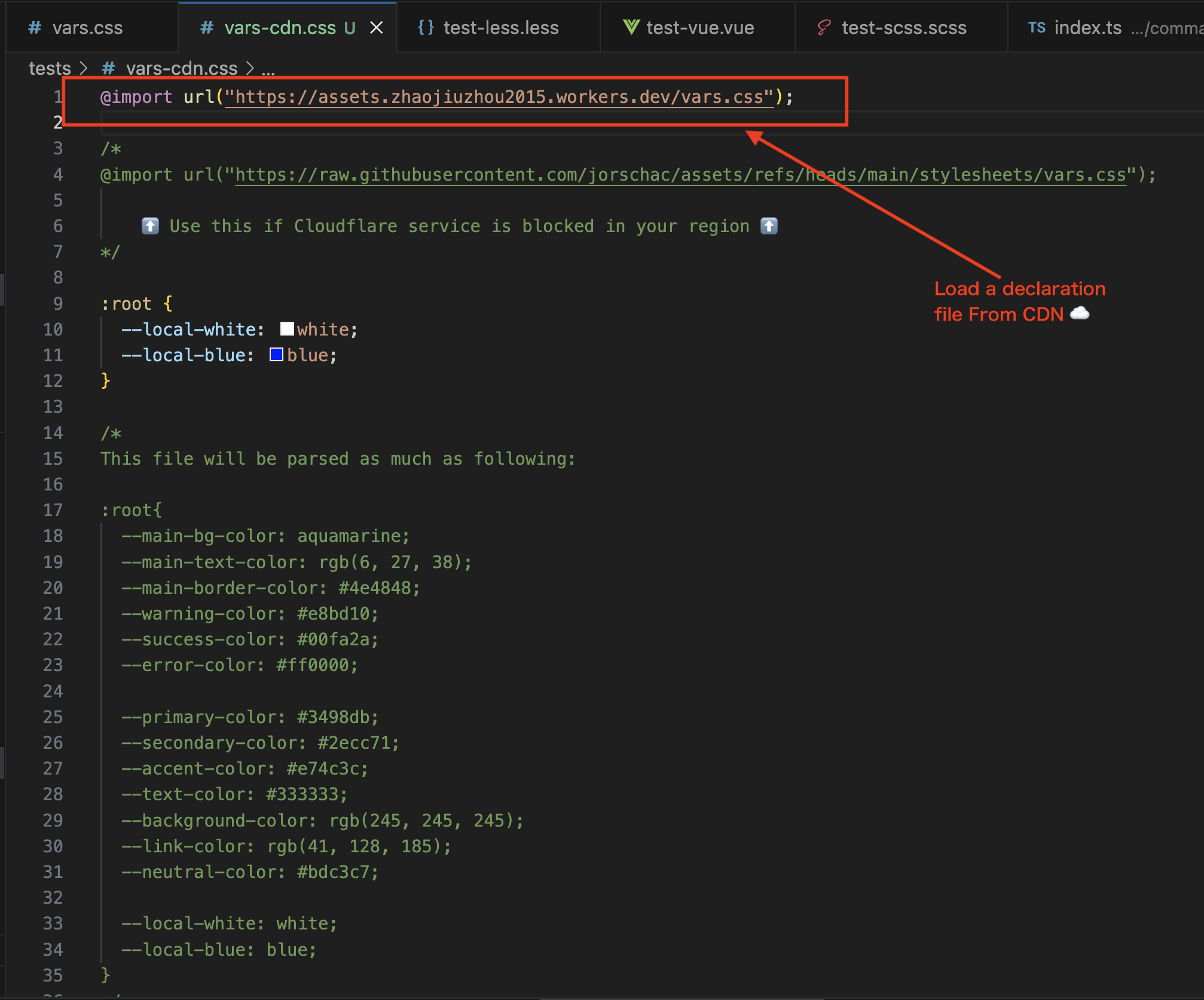Open the vars.css tab
Screen dimensions: 1204x1000
click(x=87, y=28)
